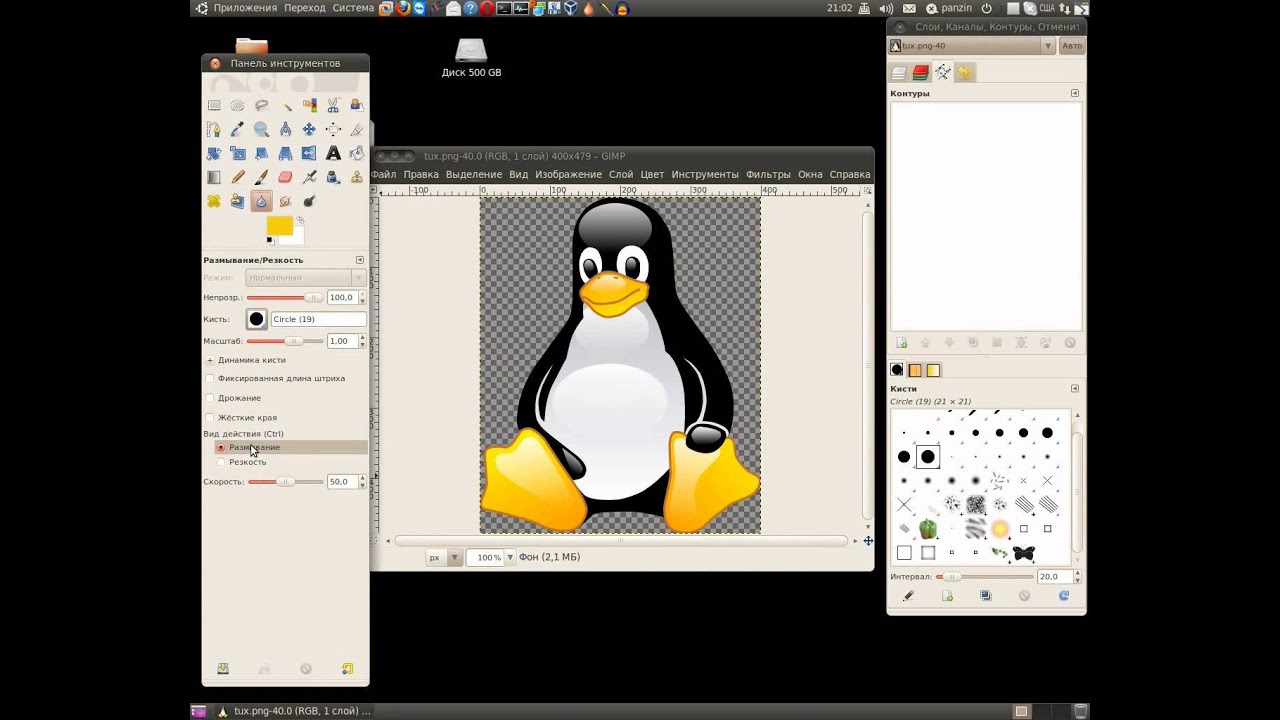Click the Авто button
1280x720 pixels.
[1072, 45]
